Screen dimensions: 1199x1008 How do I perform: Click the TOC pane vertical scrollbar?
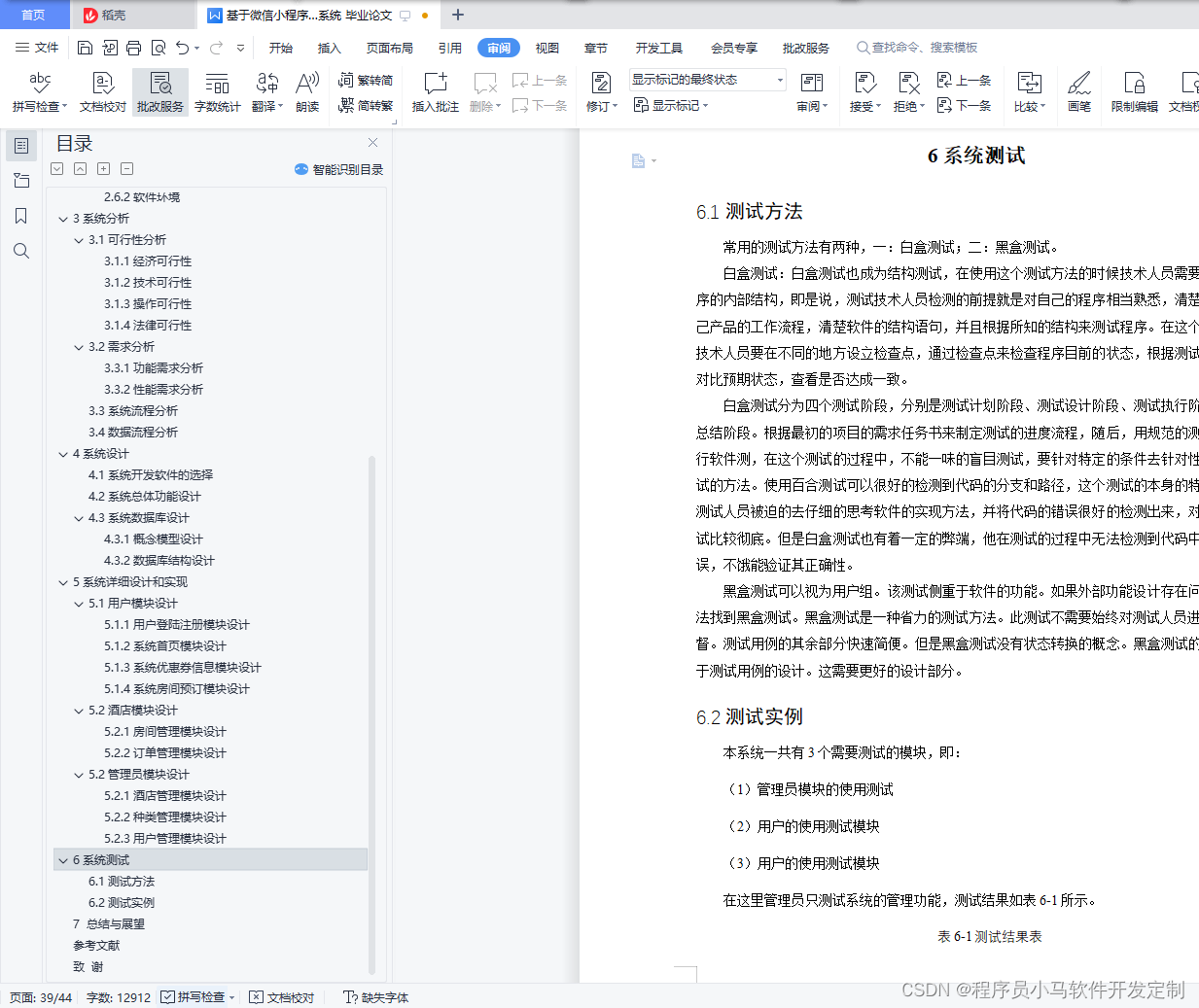tap(372, 714)
